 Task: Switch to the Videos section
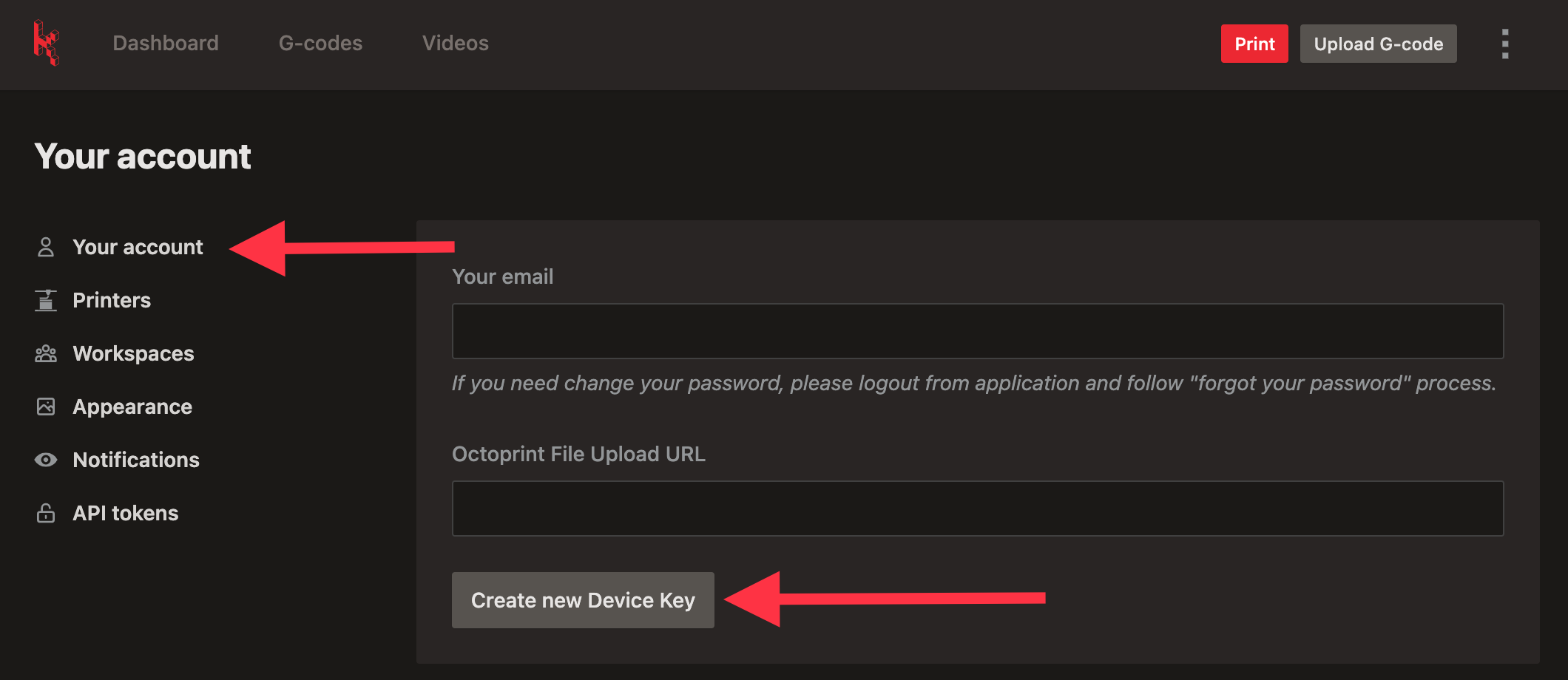(x=455, y=43)
